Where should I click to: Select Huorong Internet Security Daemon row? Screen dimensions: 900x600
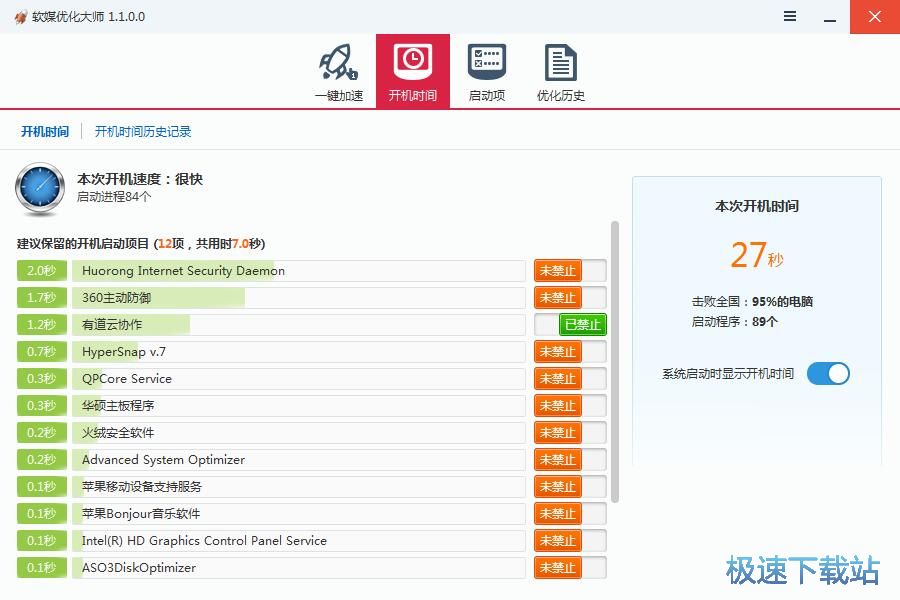[x=298, y=270]
